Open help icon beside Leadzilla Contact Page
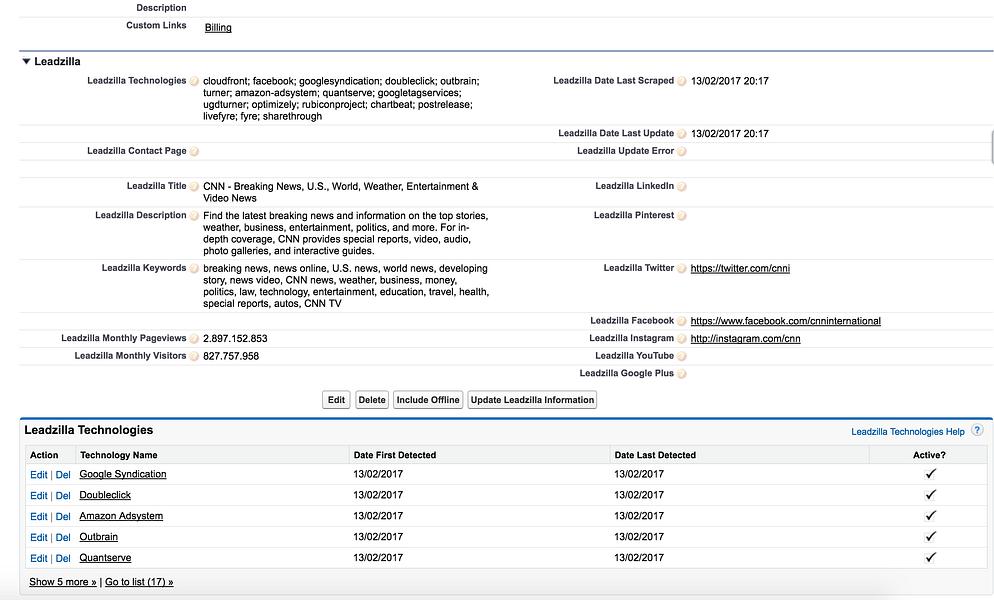Viewport: 994px width, 600px height. click(194, 151)
